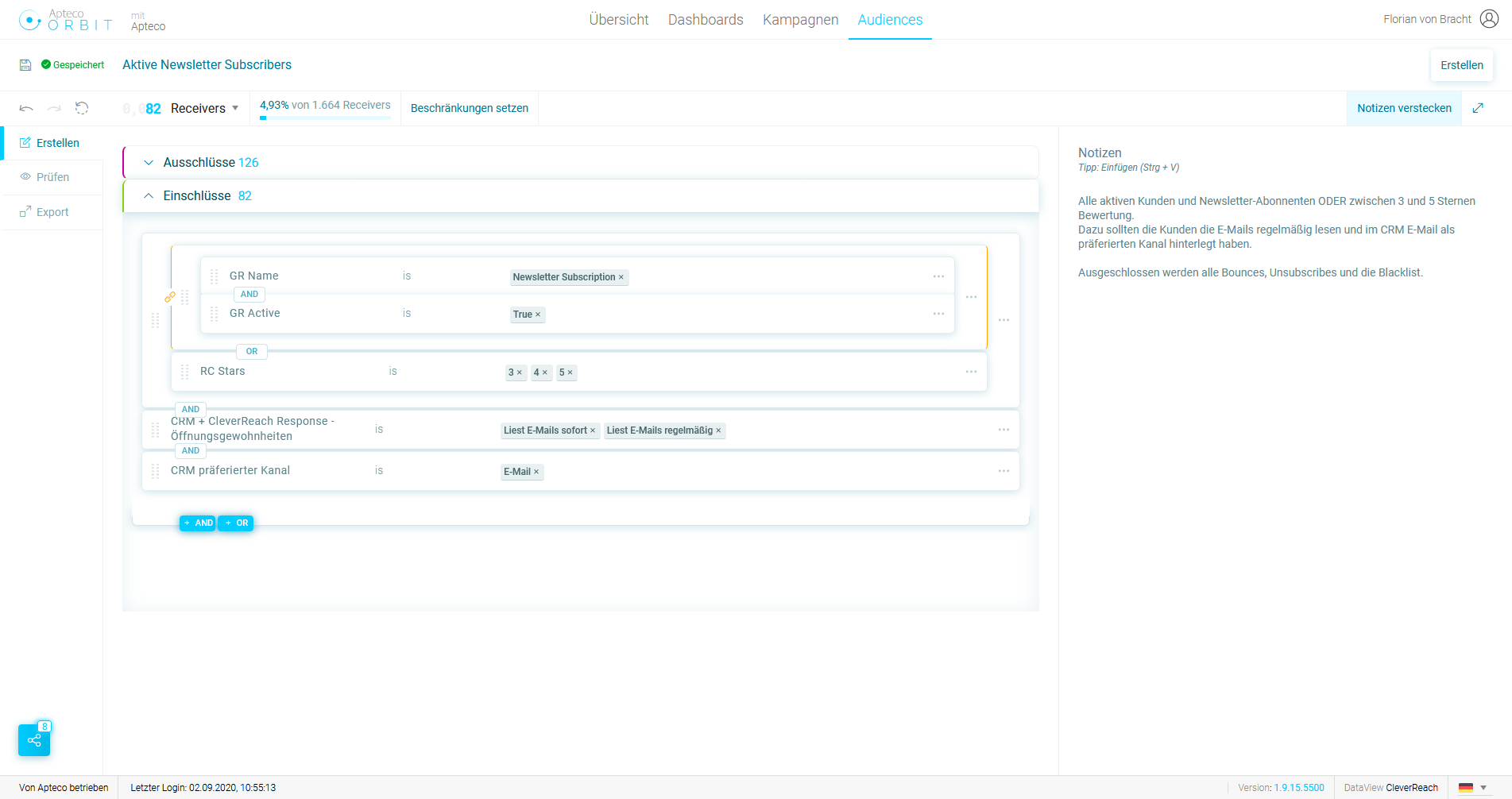Click the audience title Aktive Newsletter Subscribers

(x=207, y=65)
